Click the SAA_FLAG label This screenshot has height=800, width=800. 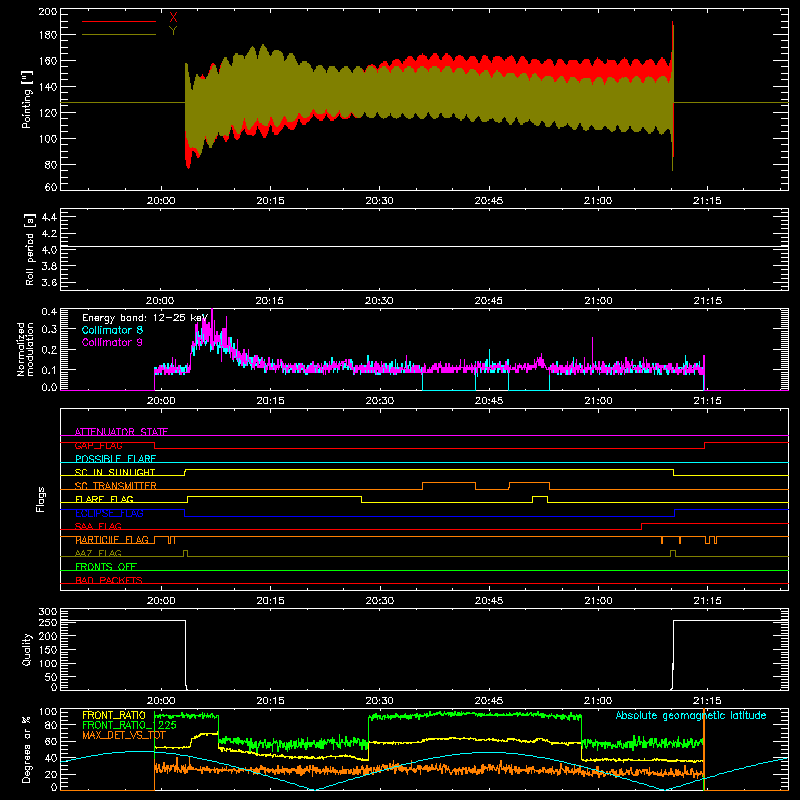[98, 526]
